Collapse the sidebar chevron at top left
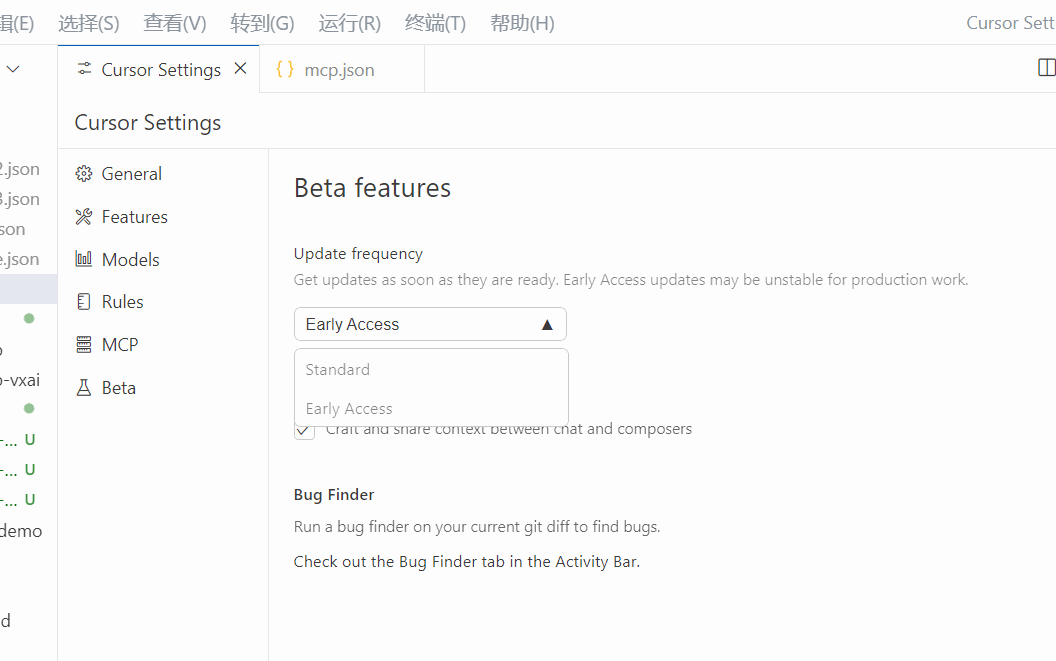The width and height of the screenshot is (1056, 661). tap(13, 69)
